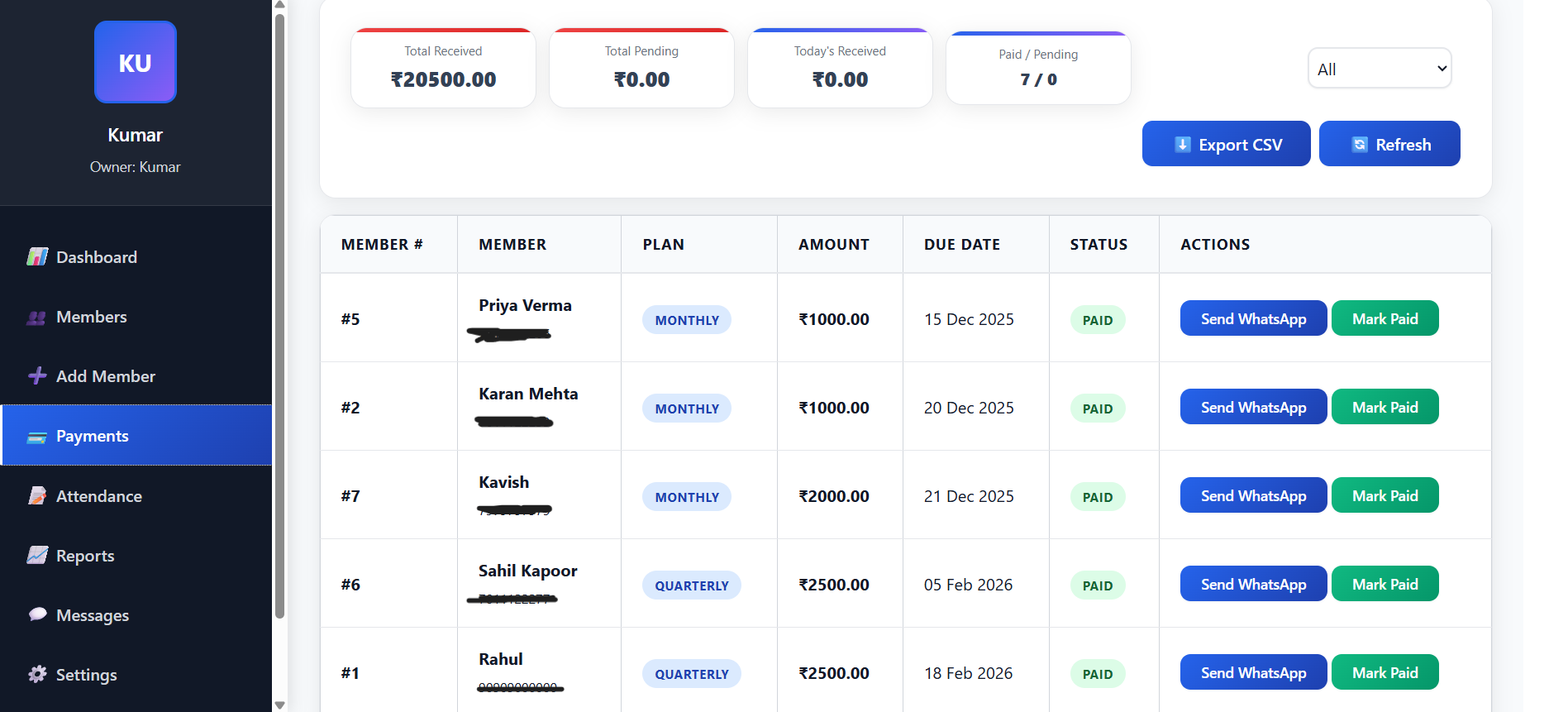The image size is (1568, 712).
Task: Click member name Sahil Kapoor
Action: (527, 571)
